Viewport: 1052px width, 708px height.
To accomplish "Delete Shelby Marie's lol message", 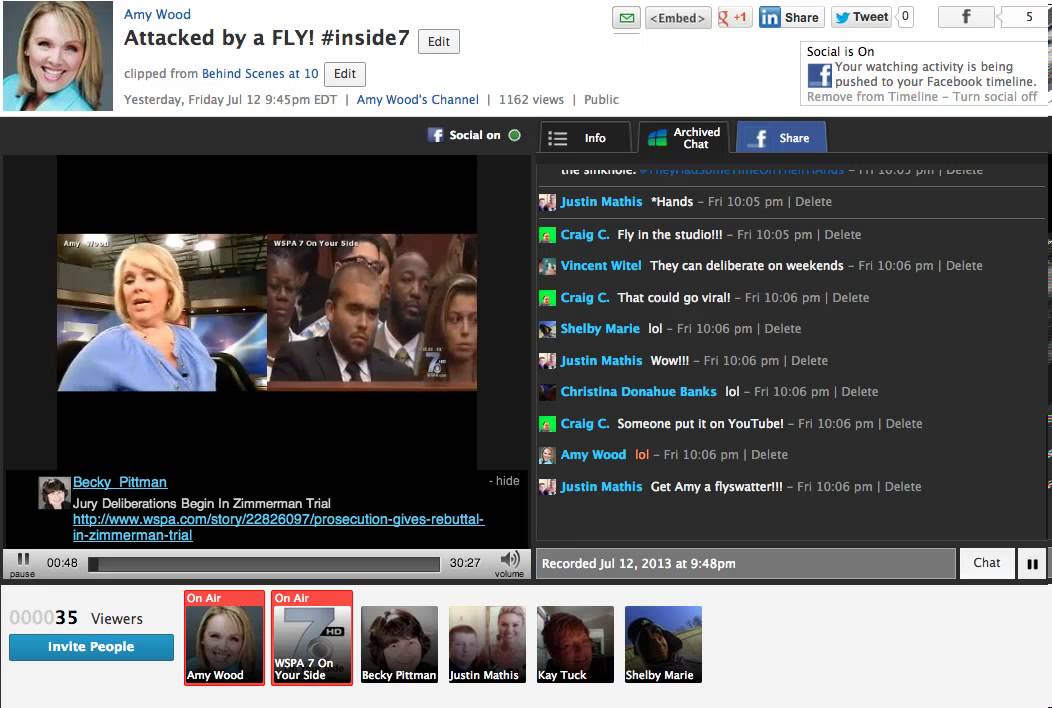I will click(783, 329).
